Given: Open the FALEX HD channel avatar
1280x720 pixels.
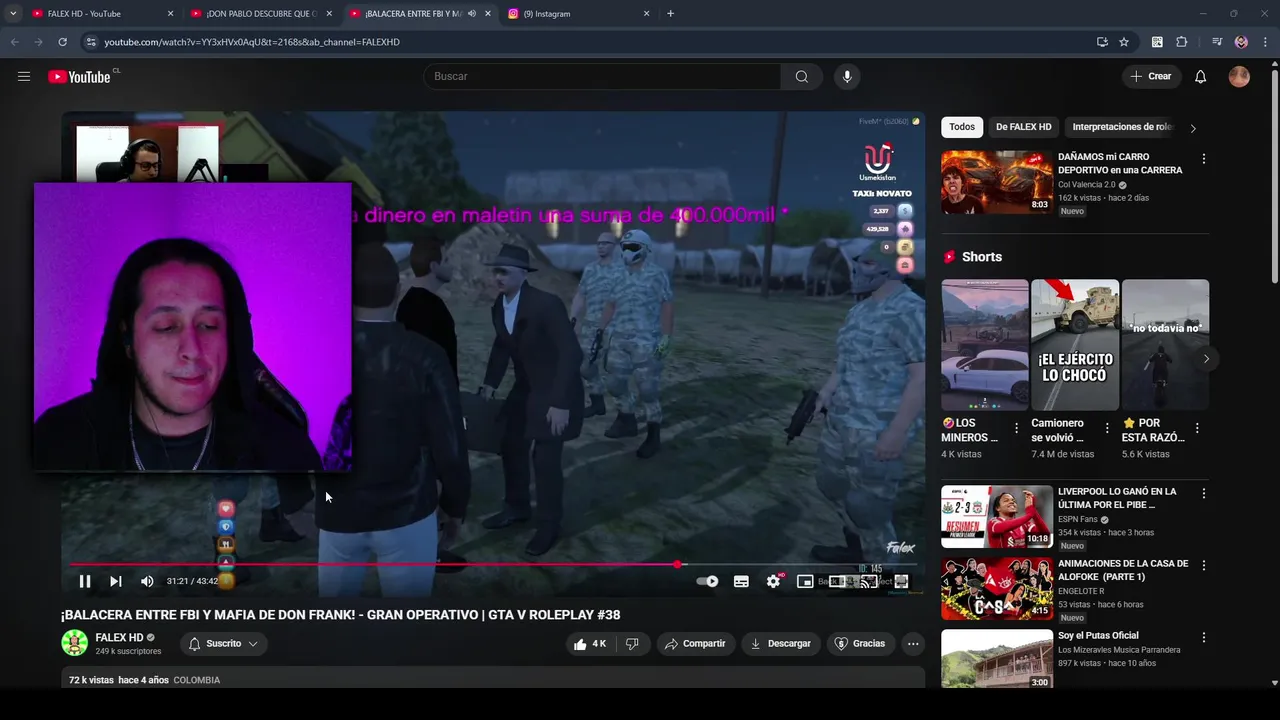Looking at the screenshot, I should click(x=75, y=643).
